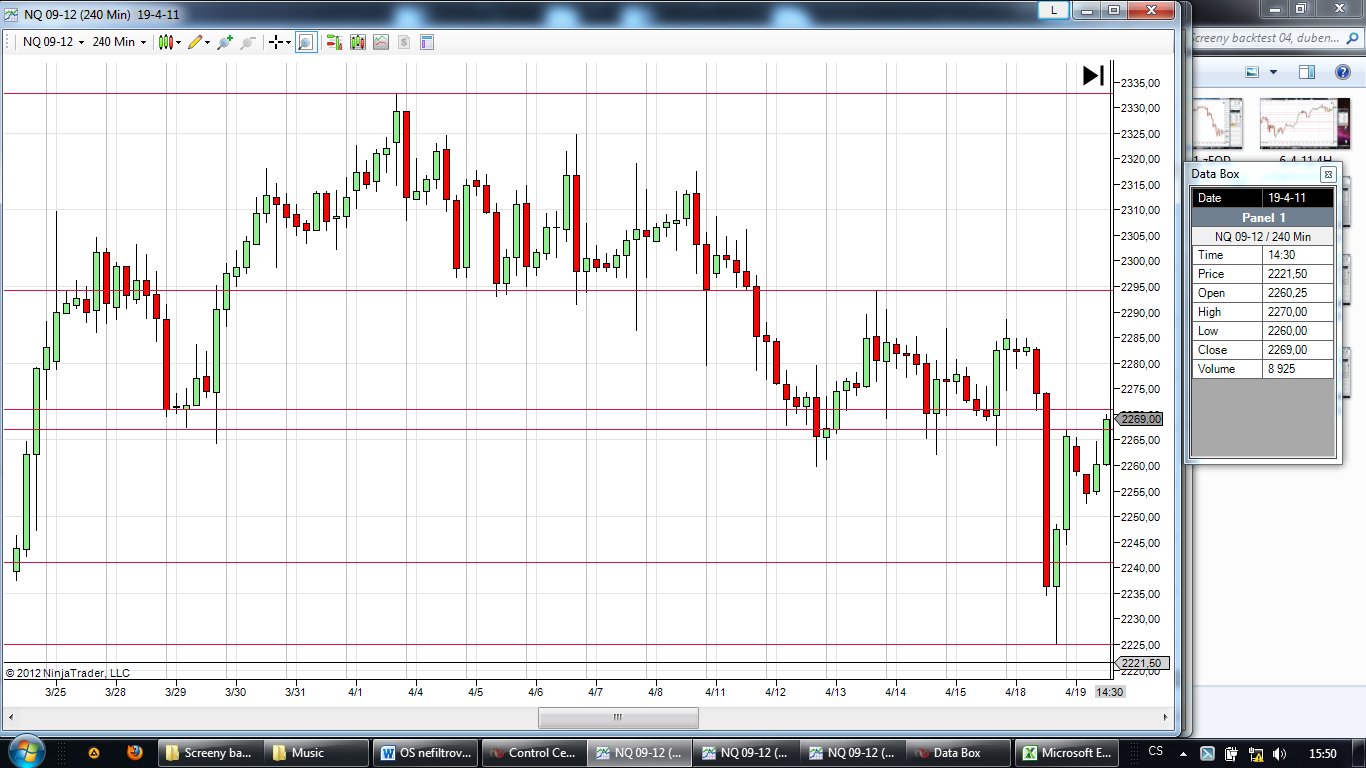Click the High value 2270,00 in Data Box
The image size is (1366, 768).
tap(1298, 312)
